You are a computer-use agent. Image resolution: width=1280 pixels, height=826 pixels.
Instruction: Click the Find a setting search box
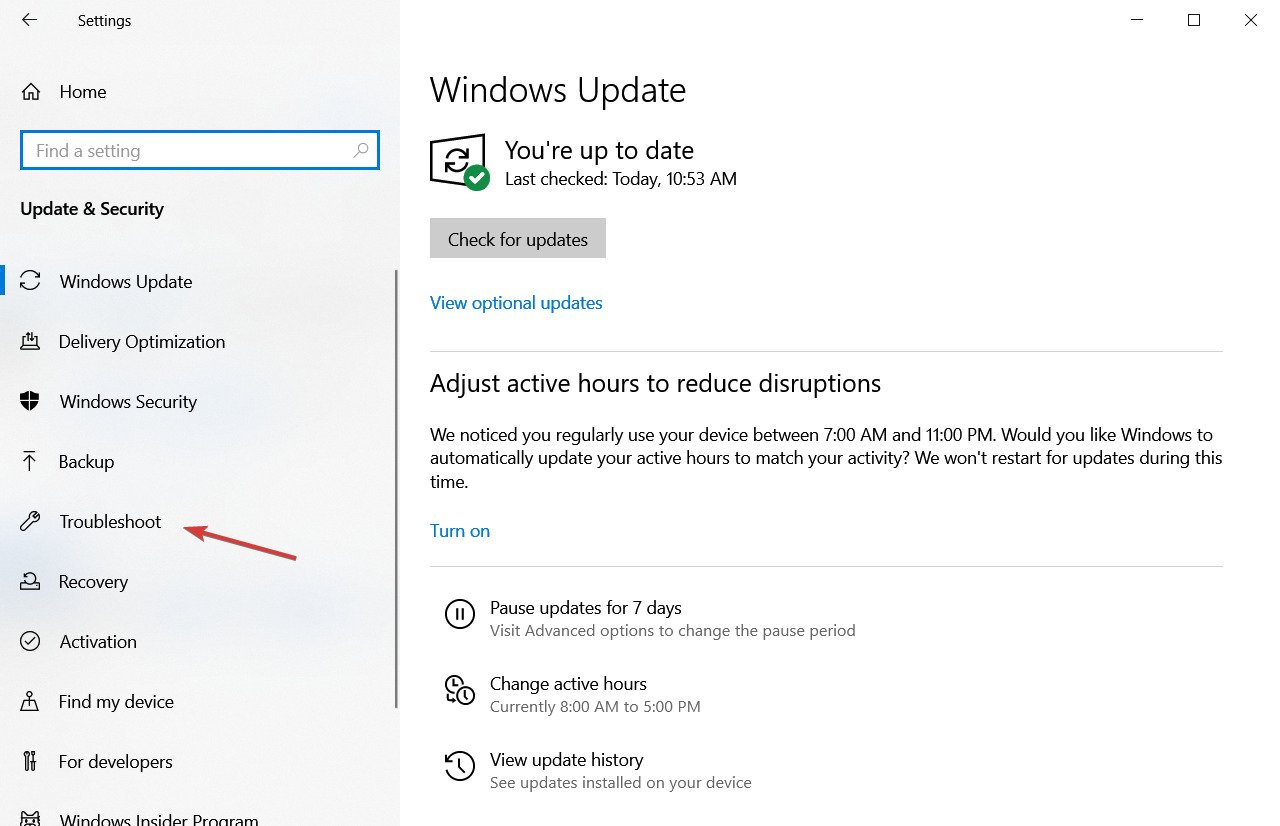click(x=200, y=150)
